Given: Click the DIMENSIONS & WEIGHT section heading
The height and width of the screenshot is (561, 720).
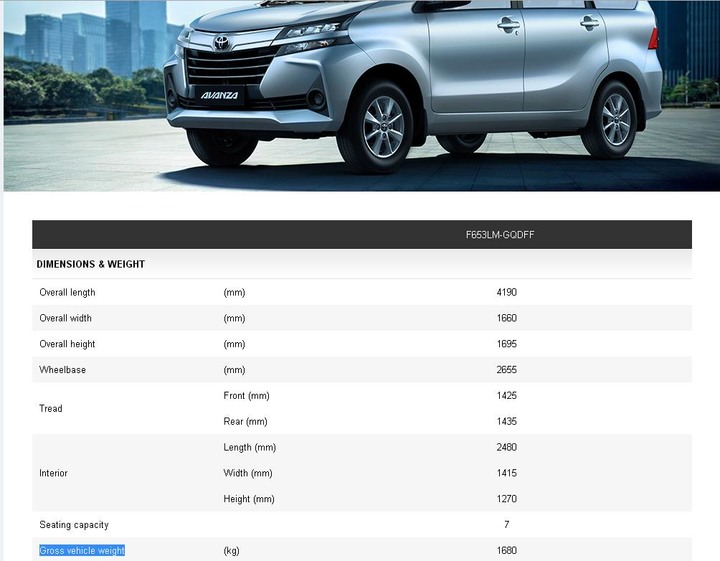Looking at the screenshot, I should [90, 264].
